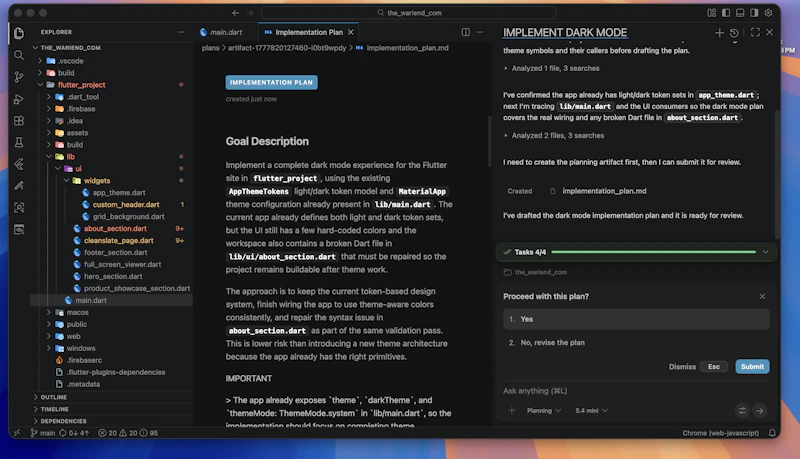The width and height of the screenshot is (800, 459).
Task: Open the Extensions view
Action: (x=19, y=121)
